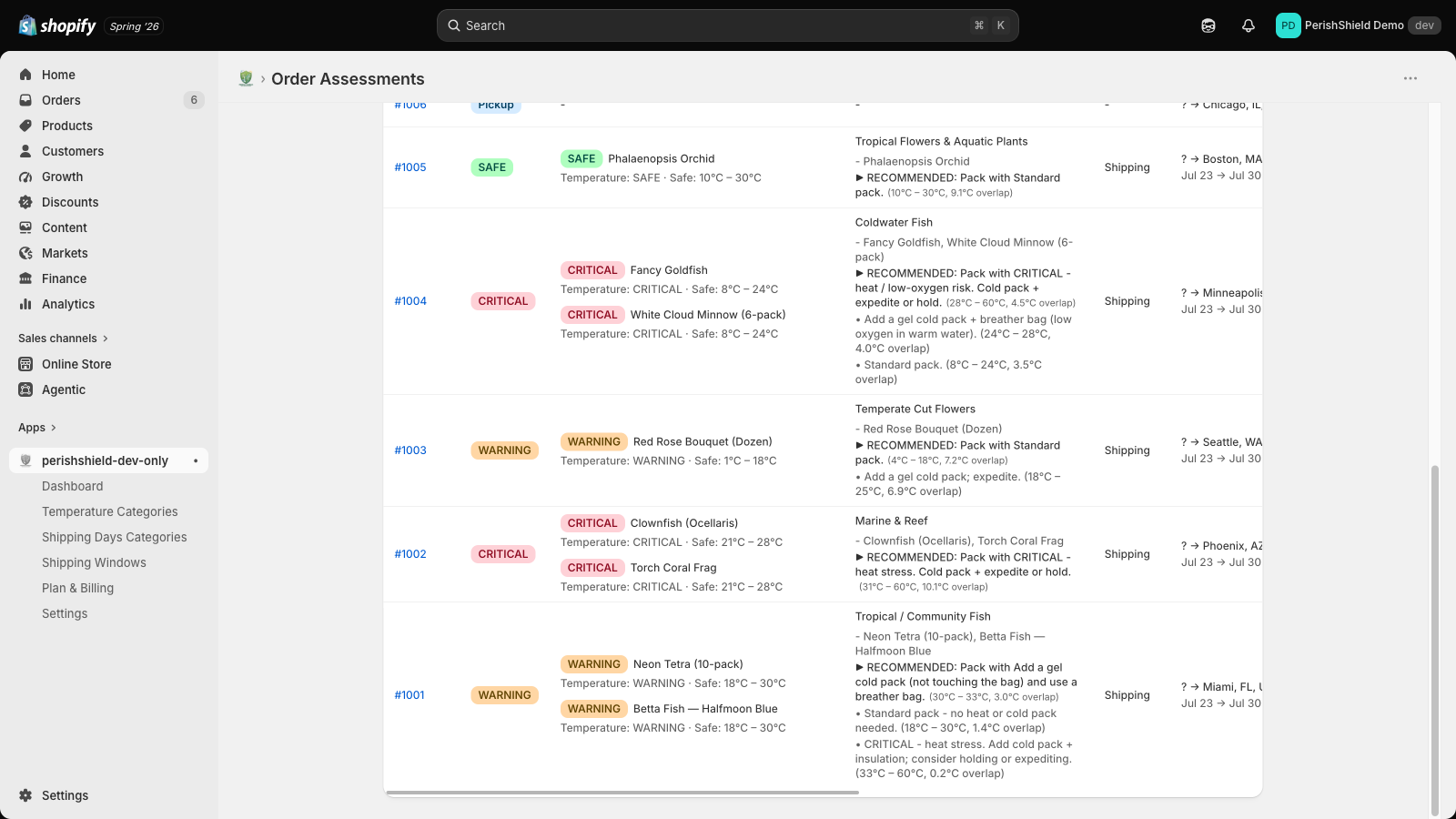Click the Online Store icon
Image resolution: width=1456 pixels, height=819 pixels.
[x=25, y=364]
